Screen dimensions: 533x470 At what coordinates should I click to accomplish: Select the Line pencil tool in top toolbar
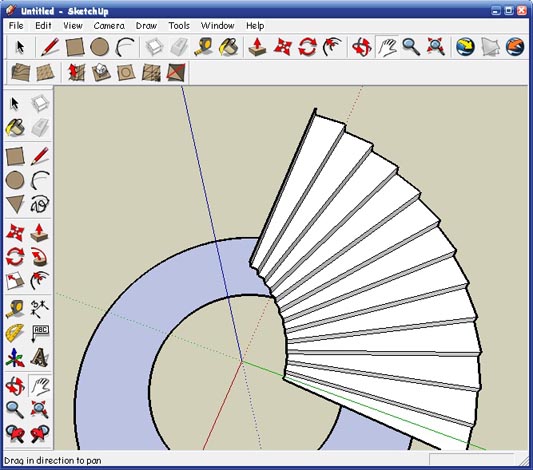50,47
